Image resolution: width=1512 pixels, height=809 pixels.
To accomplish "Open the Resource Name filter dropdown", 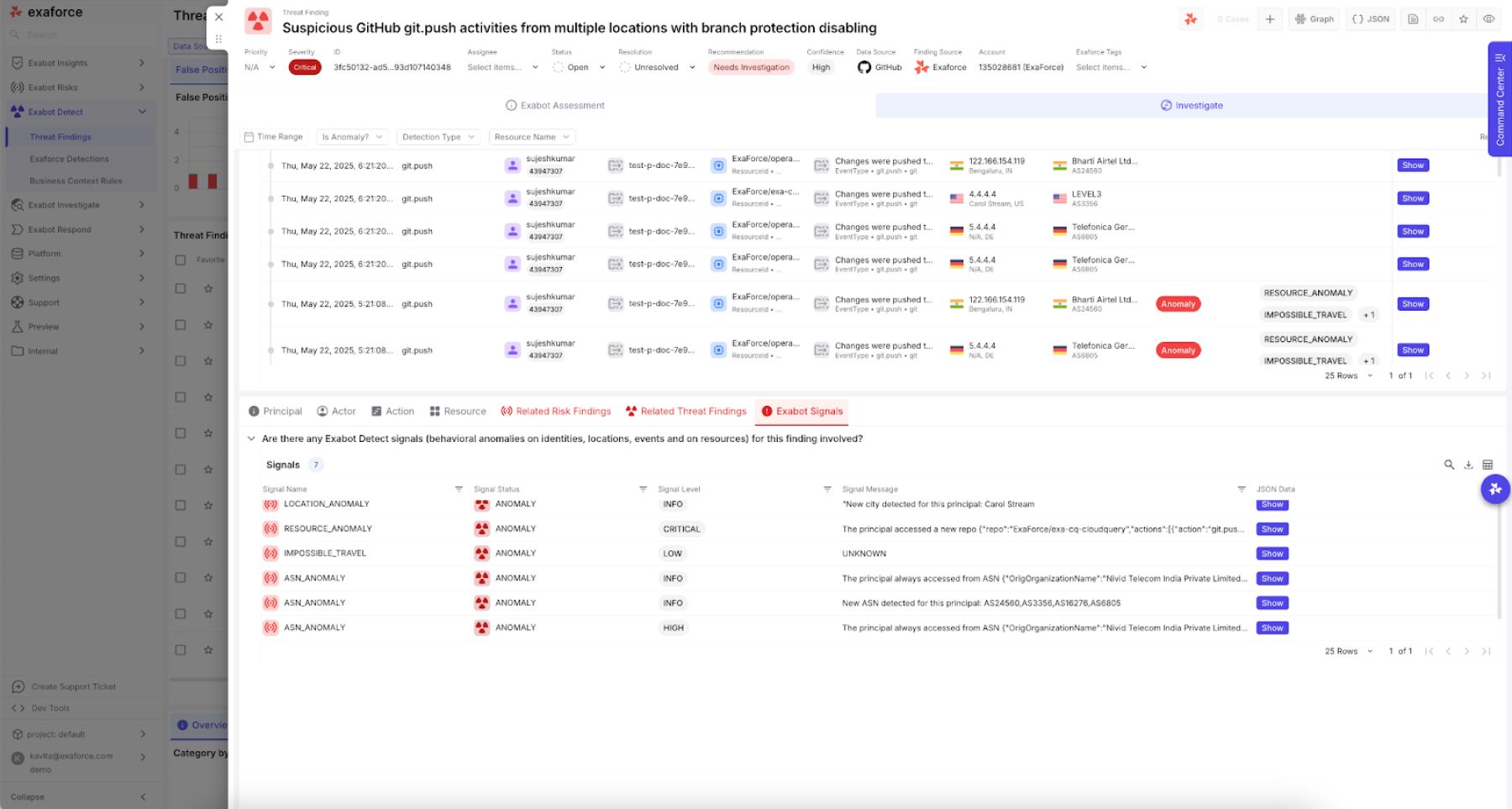I will [532, 137].
